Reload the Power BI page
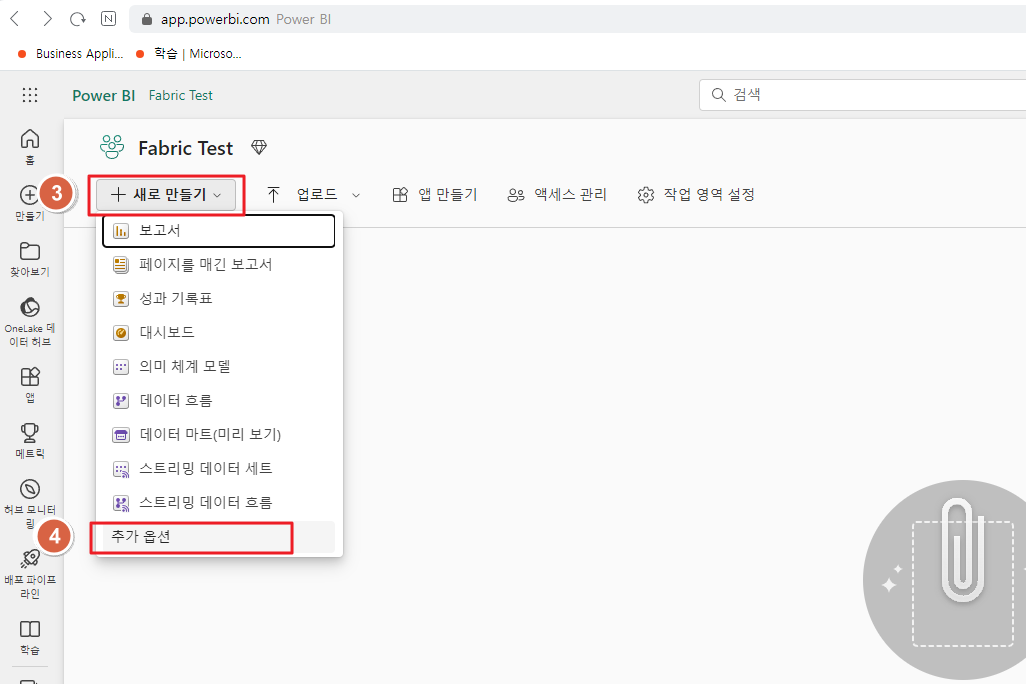 [x=77, y=19]
